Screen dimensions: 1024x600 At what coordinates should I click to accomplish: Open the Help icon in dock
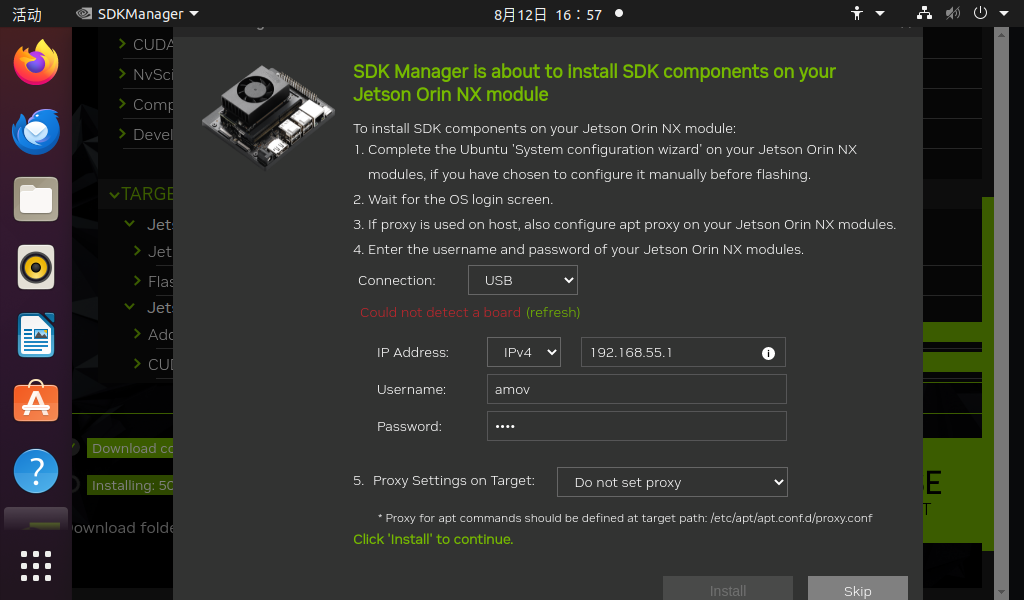(36, 471)
